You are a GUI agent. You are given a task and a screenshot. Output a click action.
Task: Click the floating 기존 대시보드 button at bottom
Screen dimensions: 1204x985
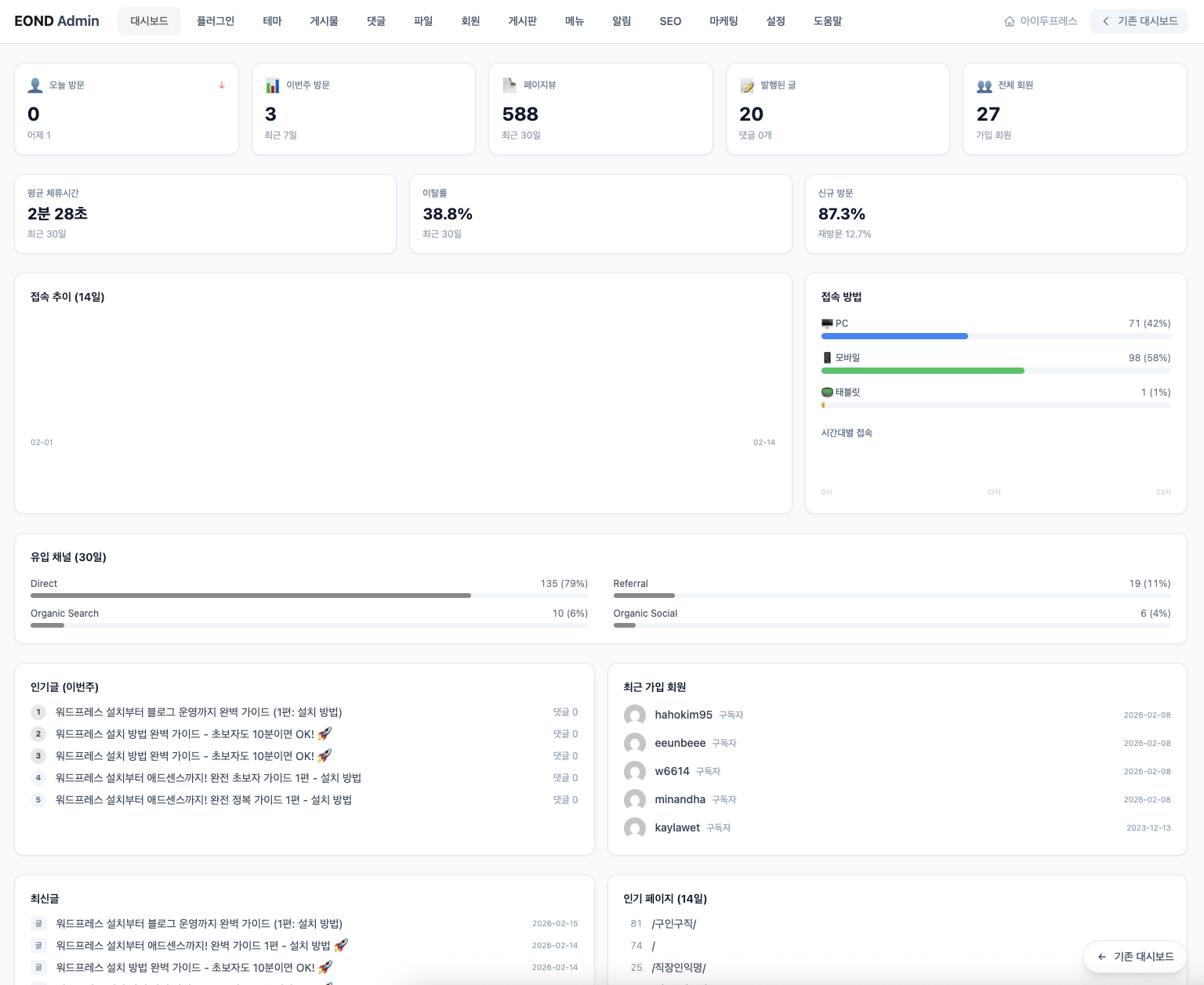click(x=1135, y=957)
